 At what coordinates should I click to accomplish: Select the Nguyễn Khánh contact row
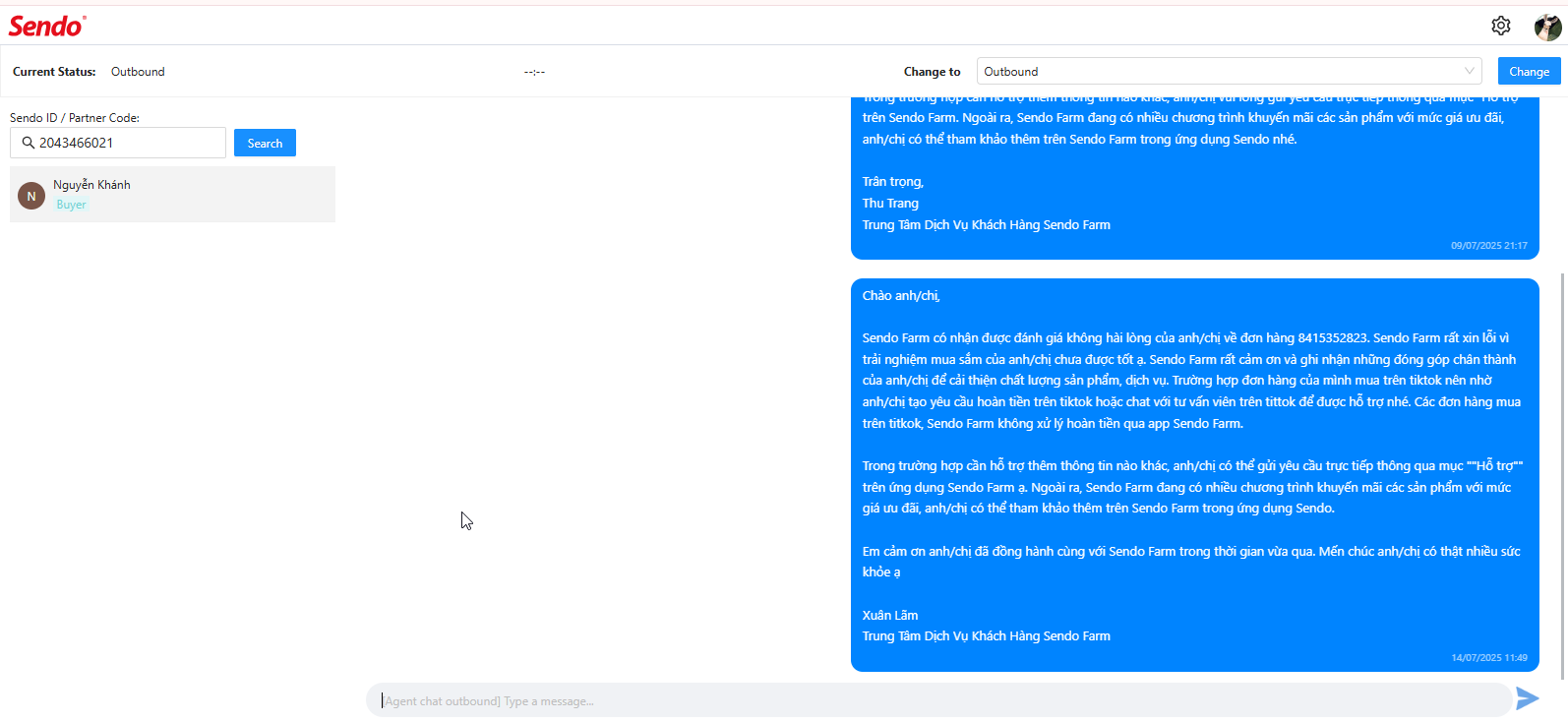pyautogui.click(x=172, y=194)
